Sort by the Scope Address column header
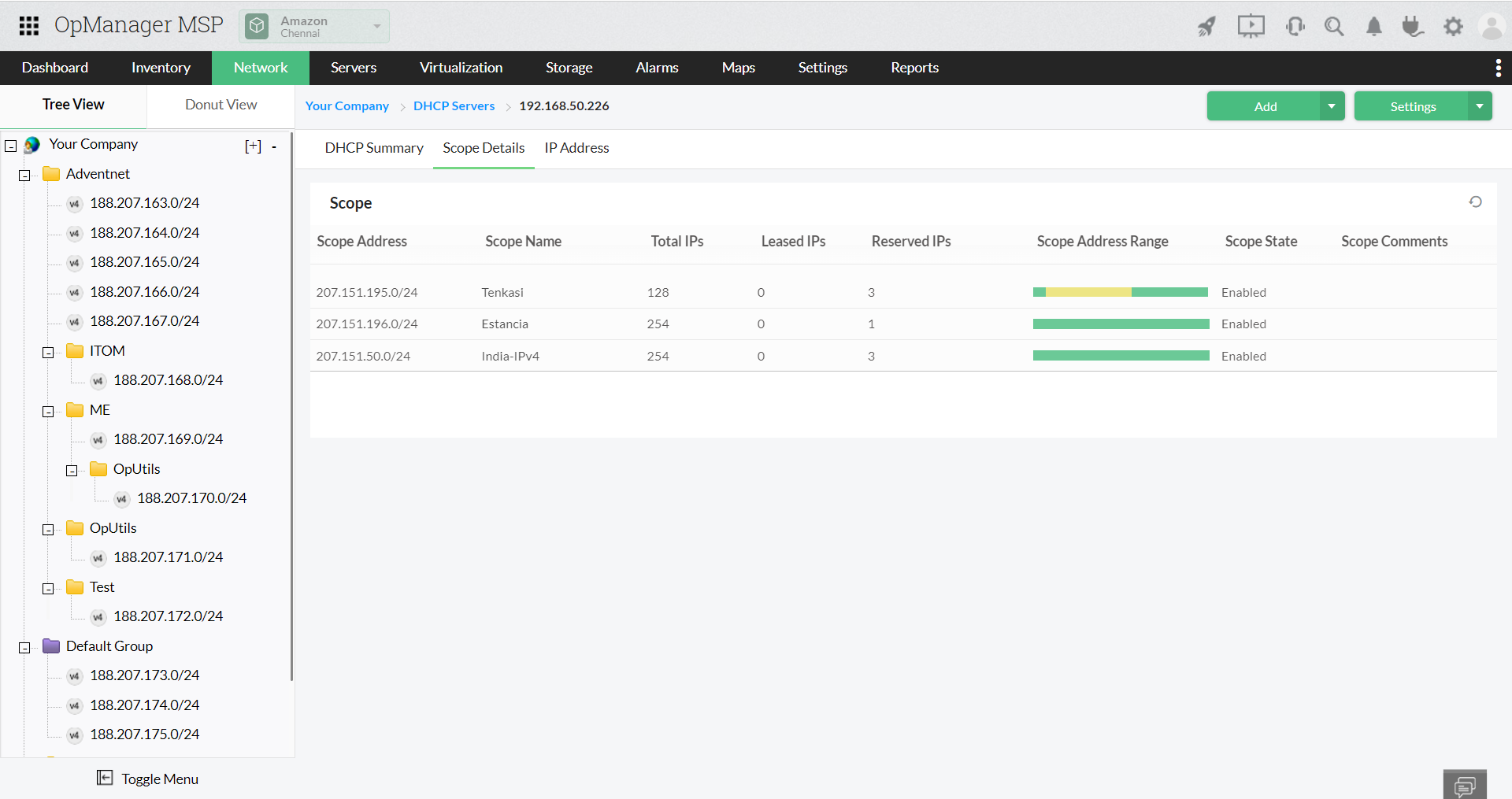1512x799 pixels. point(361,242)
